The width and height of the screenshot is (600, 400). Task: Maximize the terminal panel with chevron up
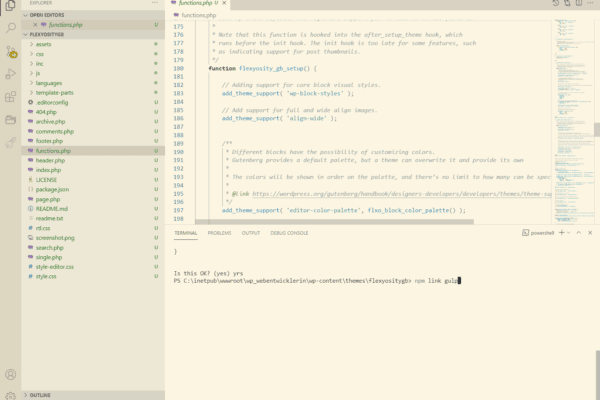(x=579, y=232)
